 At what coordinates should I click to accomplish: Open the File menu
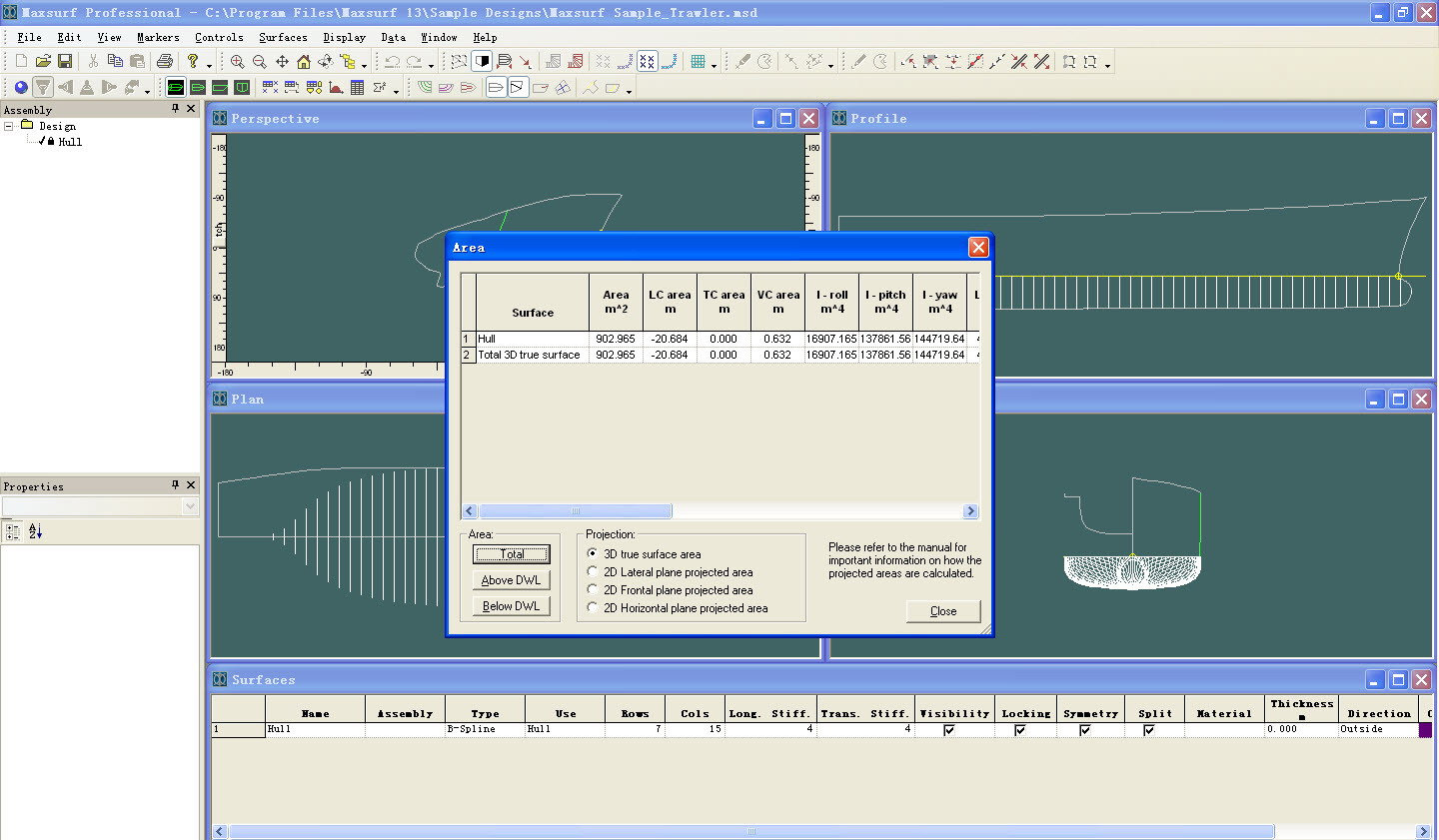point(29,37)
